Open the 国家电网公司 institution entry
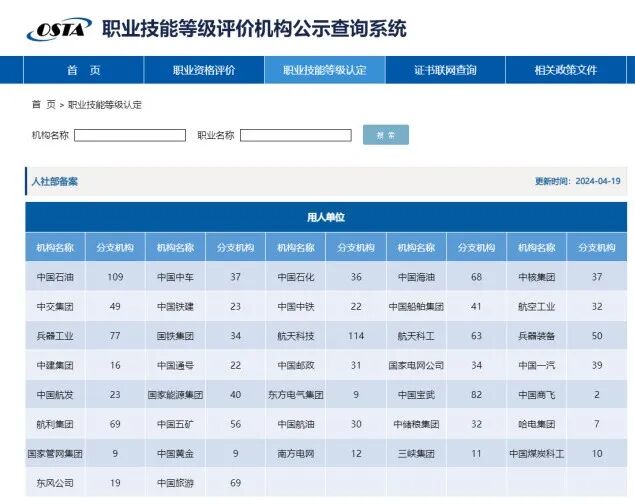Viewport: 635px width, 504px height. tap(416, 366)
